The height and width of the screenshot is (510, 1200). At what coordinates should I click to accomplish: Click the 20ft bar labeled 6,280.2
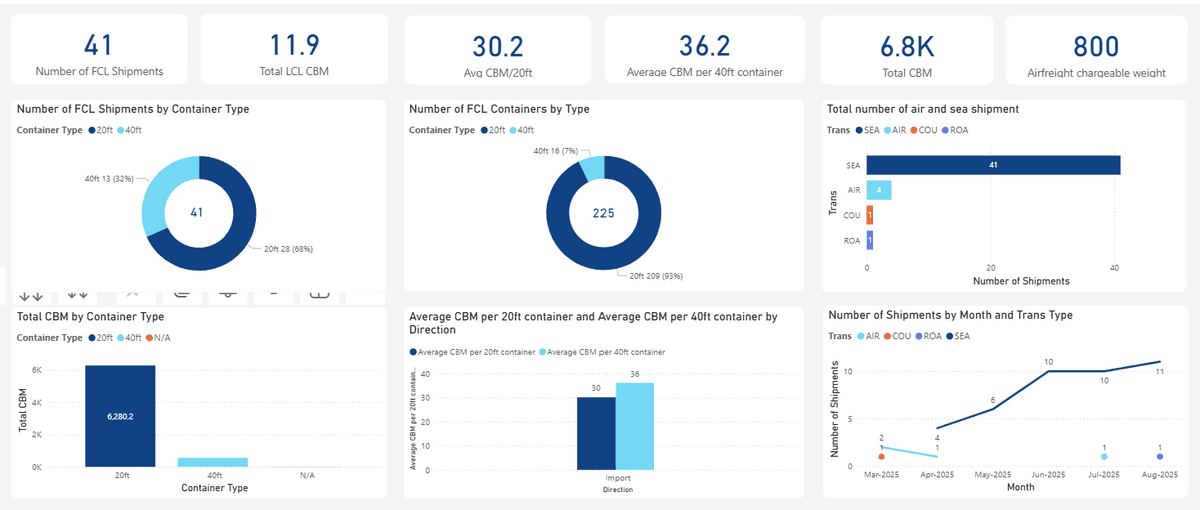point(120,415)
